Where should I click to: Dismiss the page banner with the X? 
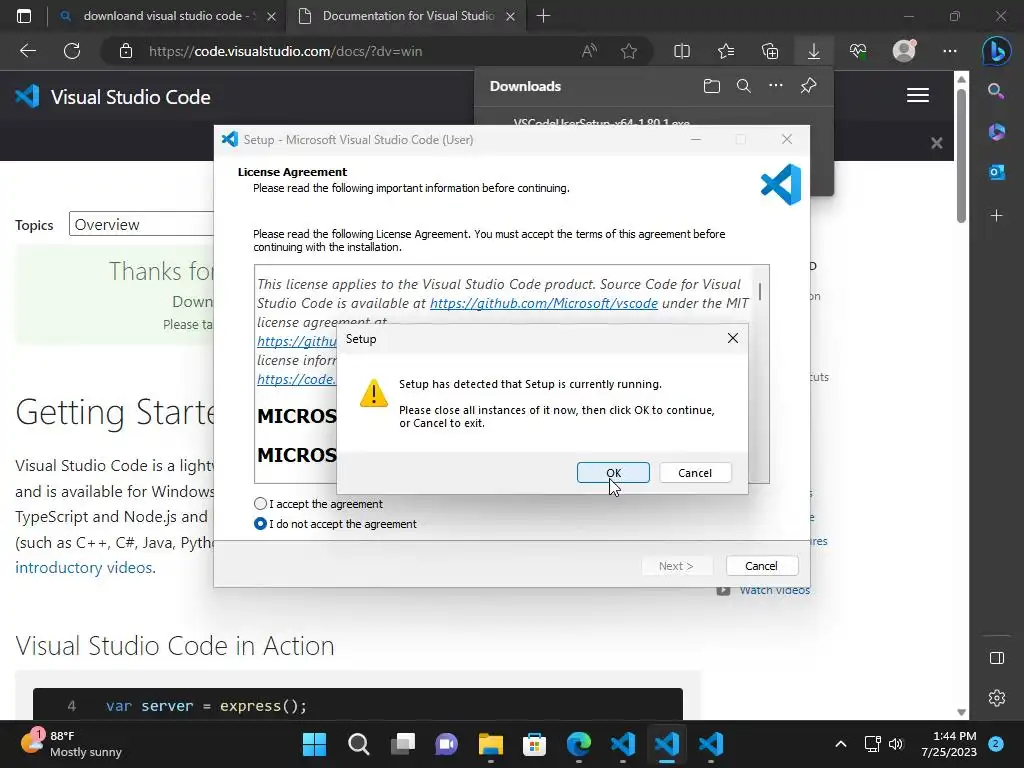(936, 143)
